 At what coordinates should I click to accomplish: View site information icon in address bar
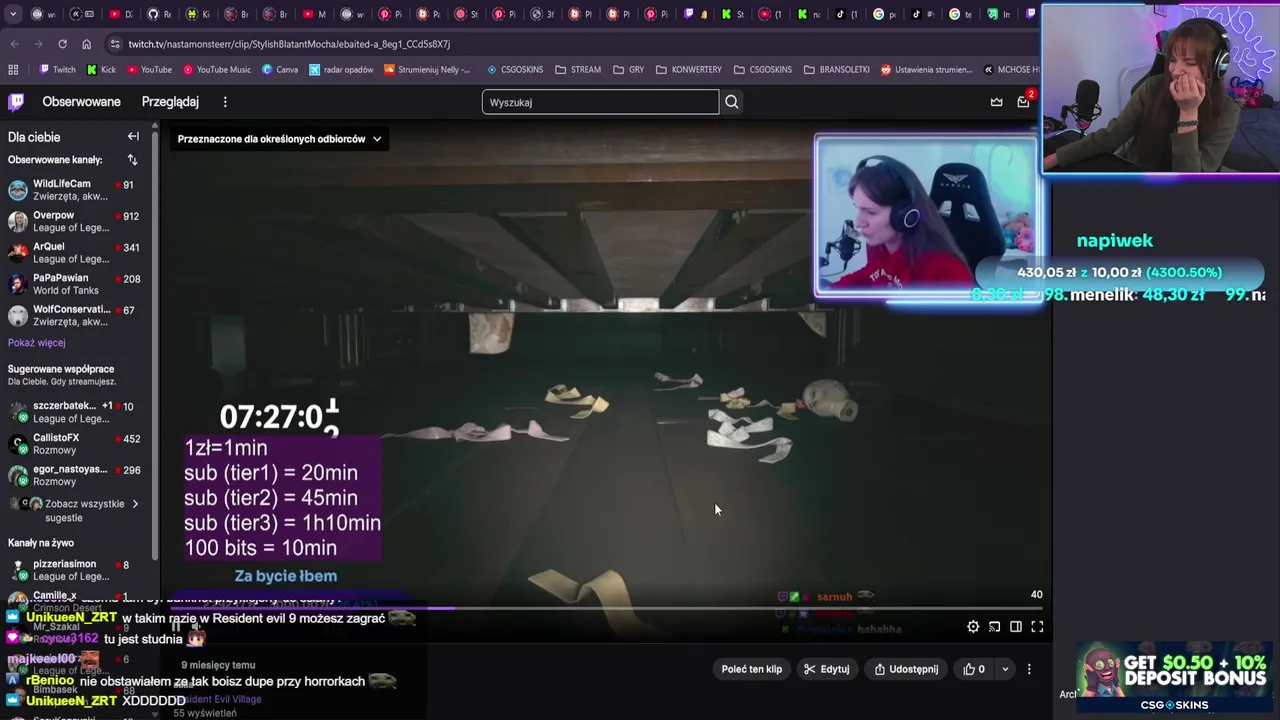[x=115, y=44]
